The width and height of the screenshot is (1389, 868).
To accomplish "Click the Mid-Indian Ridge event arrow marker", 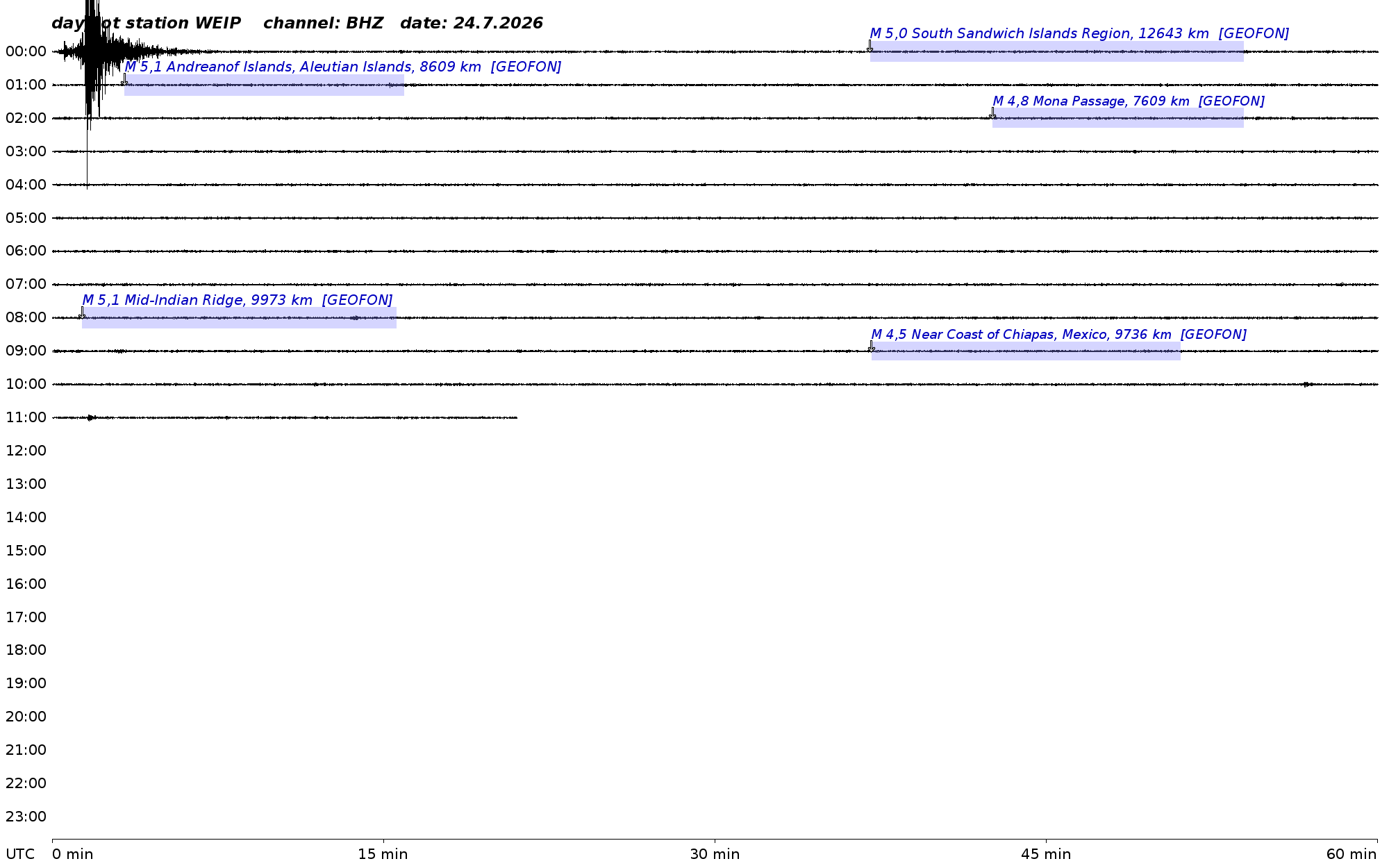I will [x=82, y=312].
